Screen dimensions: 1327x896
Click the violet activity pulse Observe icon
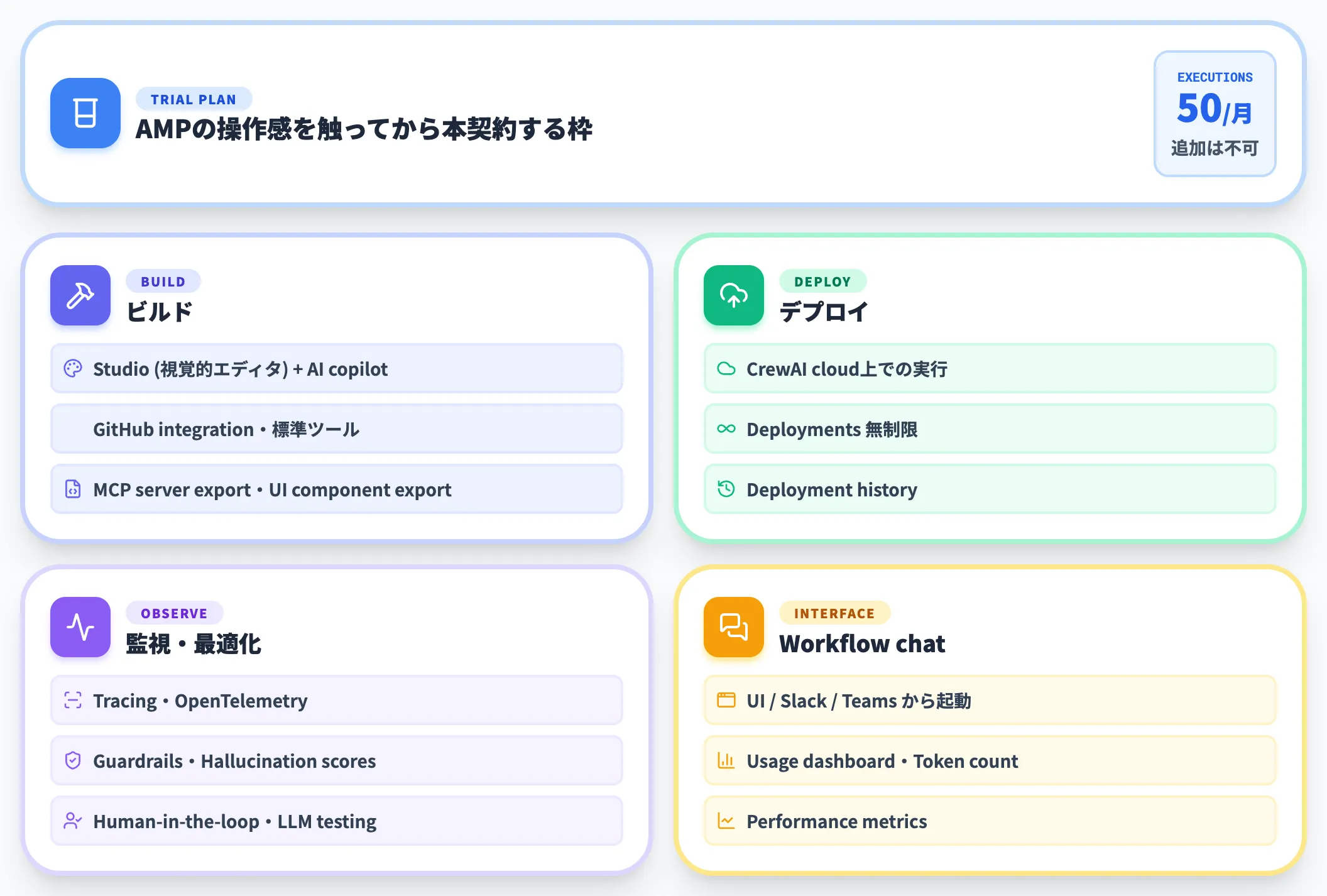[80, 627]
